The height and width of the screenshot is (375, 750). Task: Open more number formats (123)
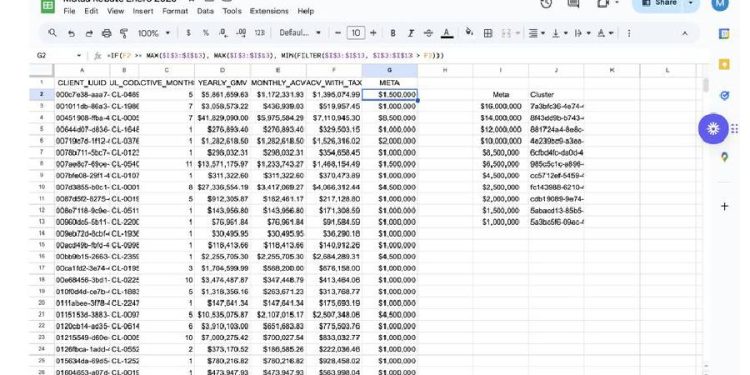259,33
